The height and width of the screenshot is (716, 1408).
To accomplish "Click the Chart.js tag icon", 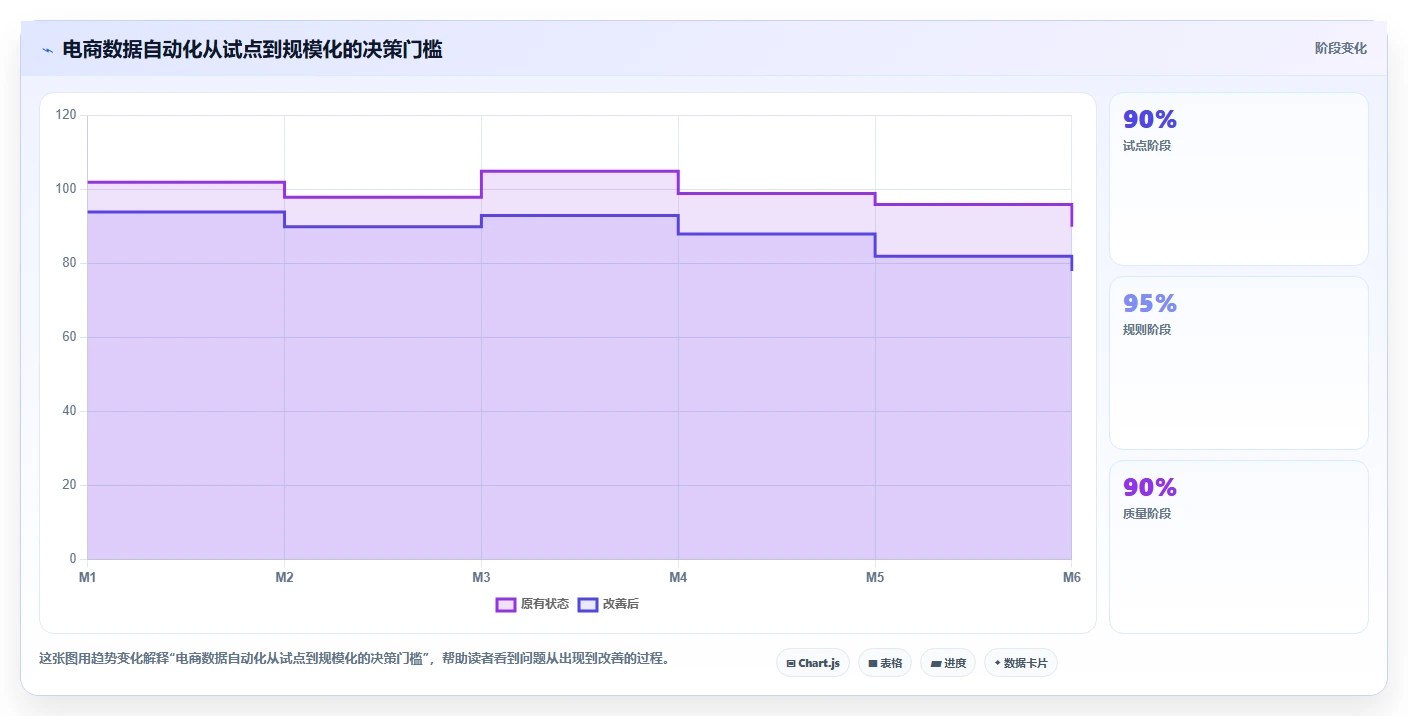I will [791, 663].
